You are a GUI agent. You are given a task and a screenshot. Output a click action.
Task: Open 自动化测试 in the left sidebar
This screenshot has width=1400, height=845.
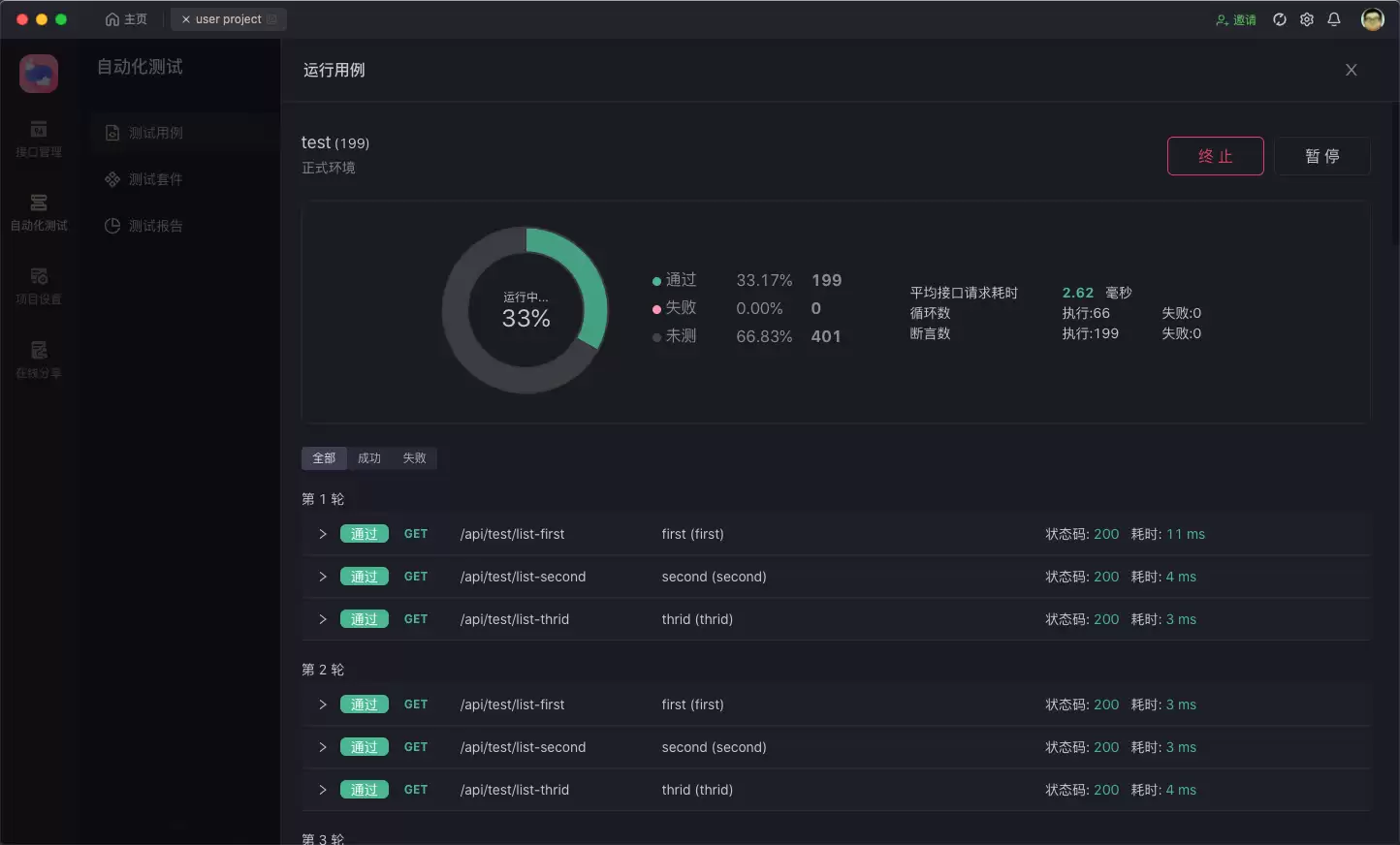[x=39, y=213]
